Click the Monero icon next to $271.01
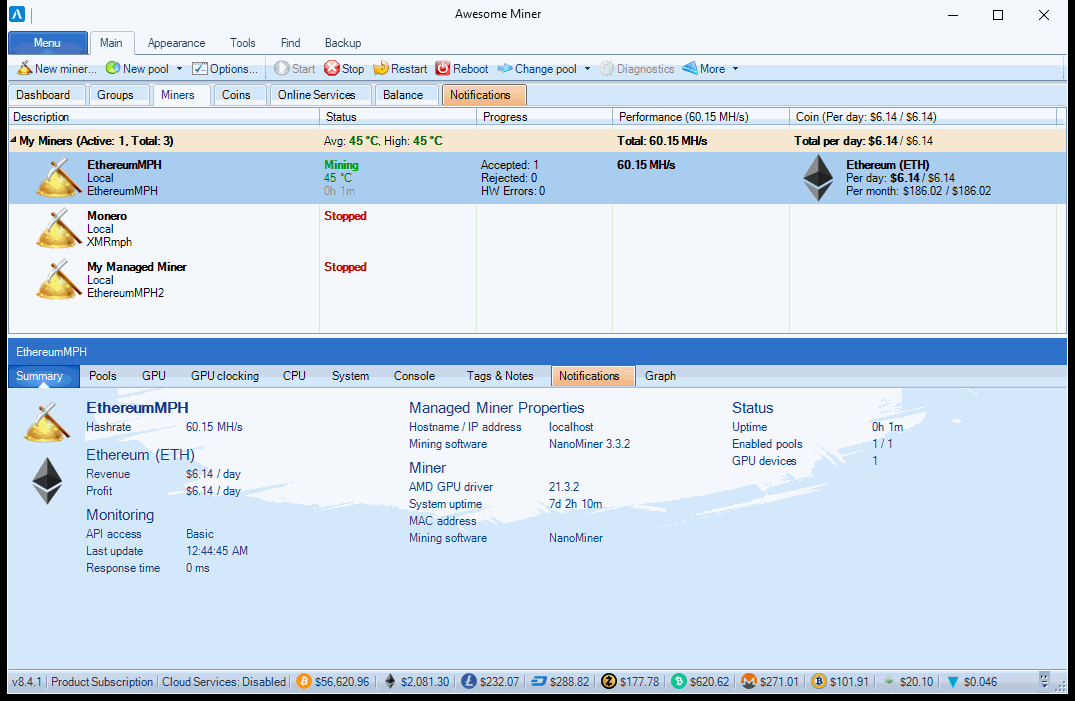Screen dimensions: 1075x701 click(x=749, y=681)
